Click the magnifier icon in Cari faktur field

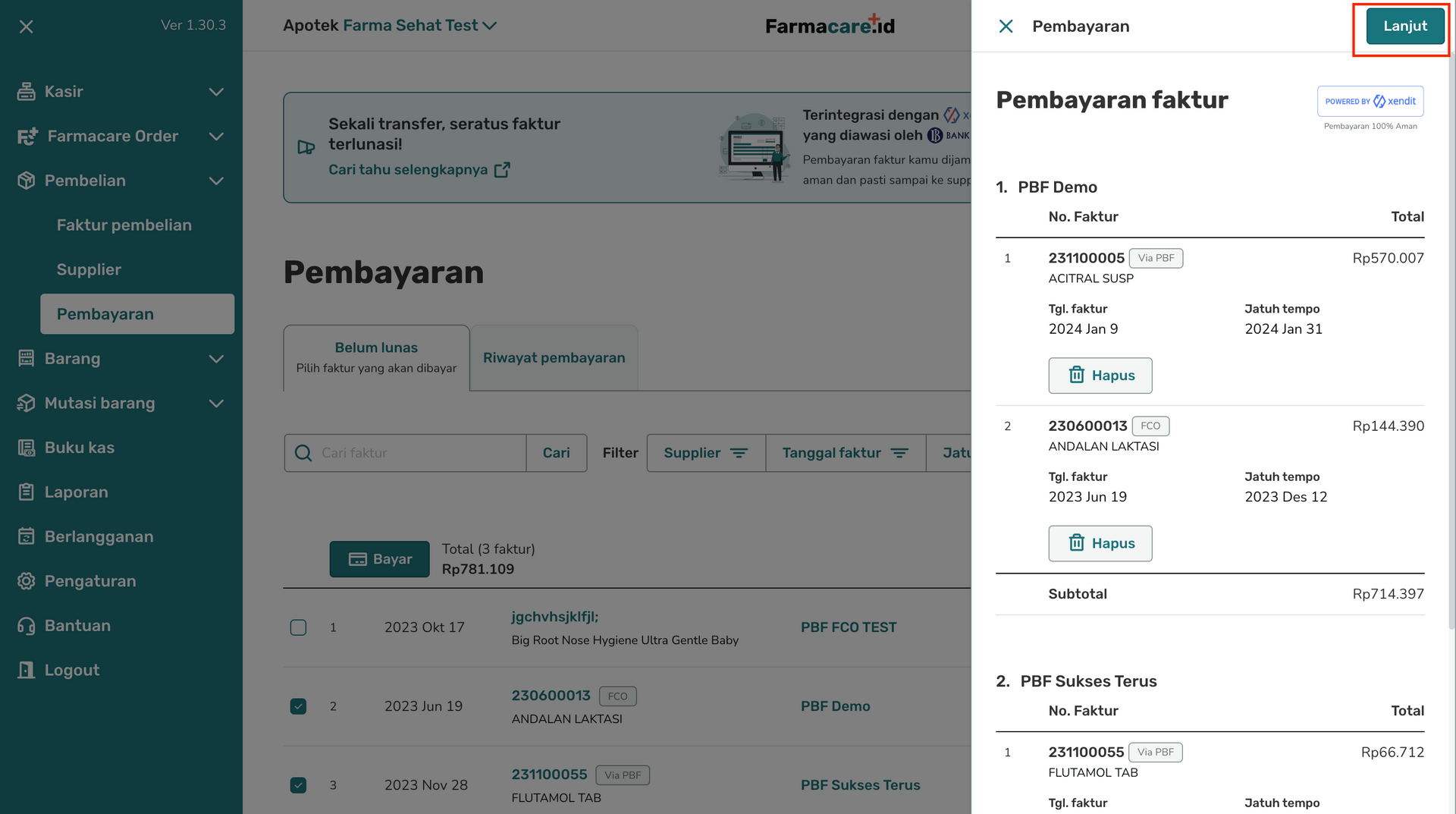click(x=303, y=453)
